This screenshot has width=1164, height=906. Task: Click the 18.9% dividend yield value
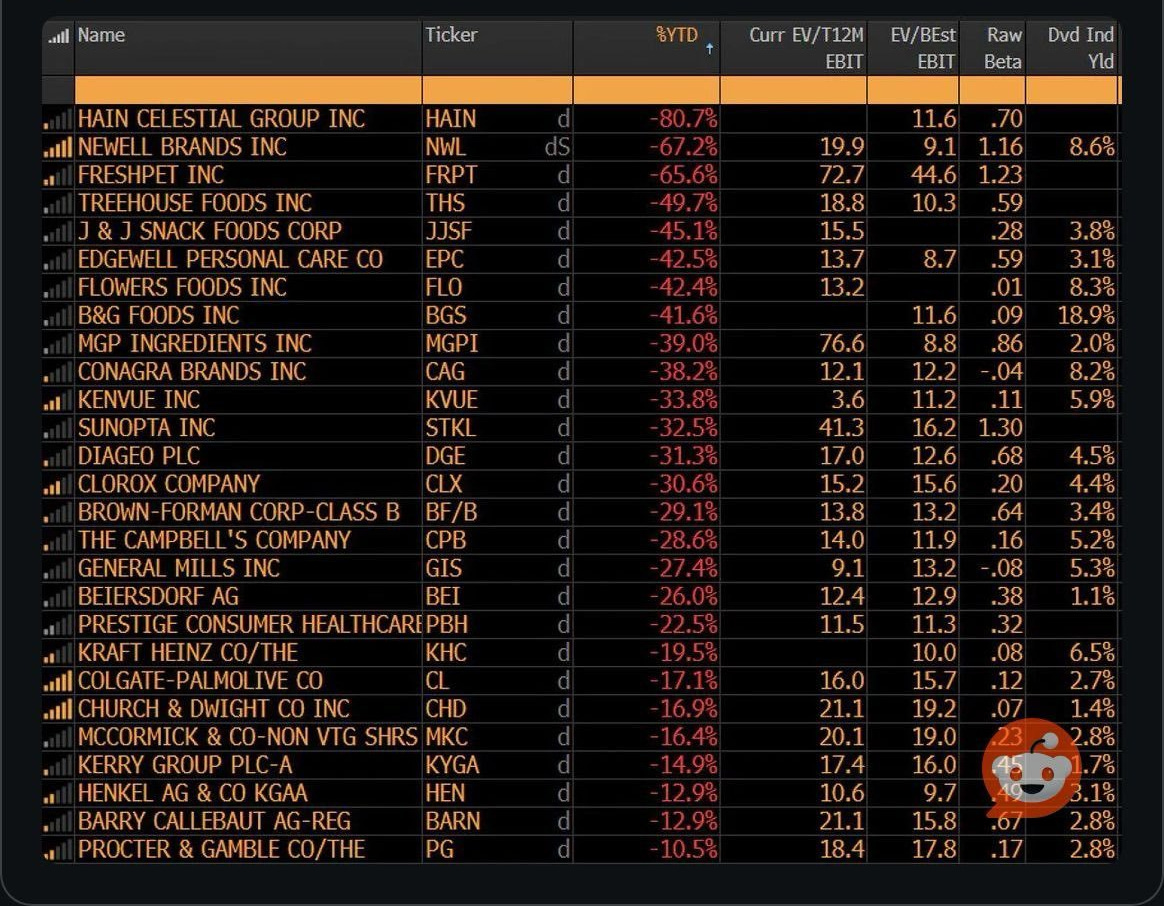tap(1086, 316)
